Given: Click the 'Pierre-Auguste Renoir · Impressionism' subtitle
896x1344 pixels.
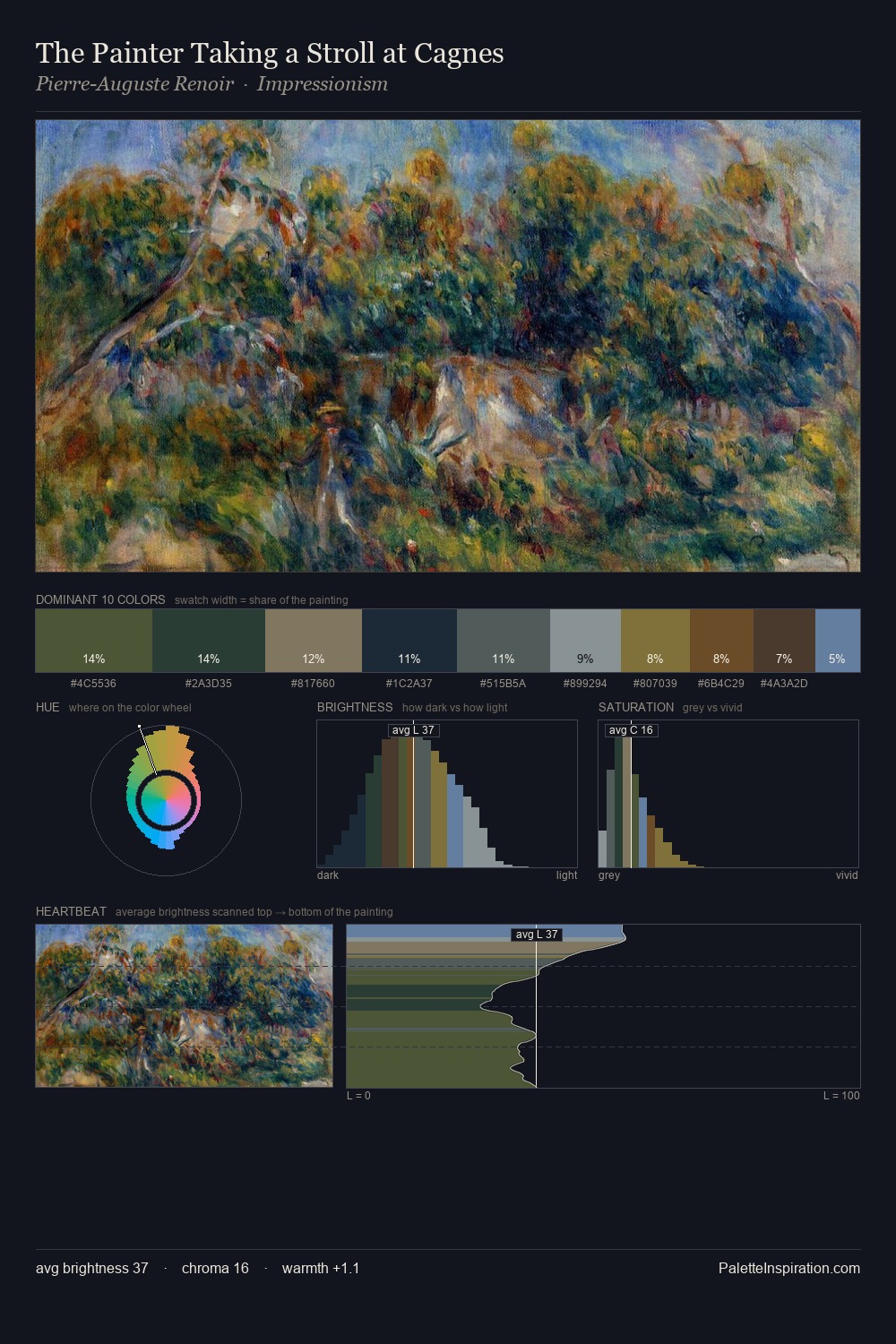Looking at the screenshot, I should coord(211,84).
